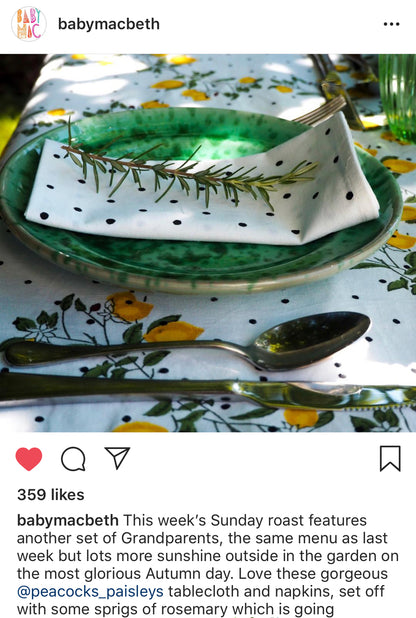Tap the table setting photo
416x618 pixels.
(x=208, y=243)
